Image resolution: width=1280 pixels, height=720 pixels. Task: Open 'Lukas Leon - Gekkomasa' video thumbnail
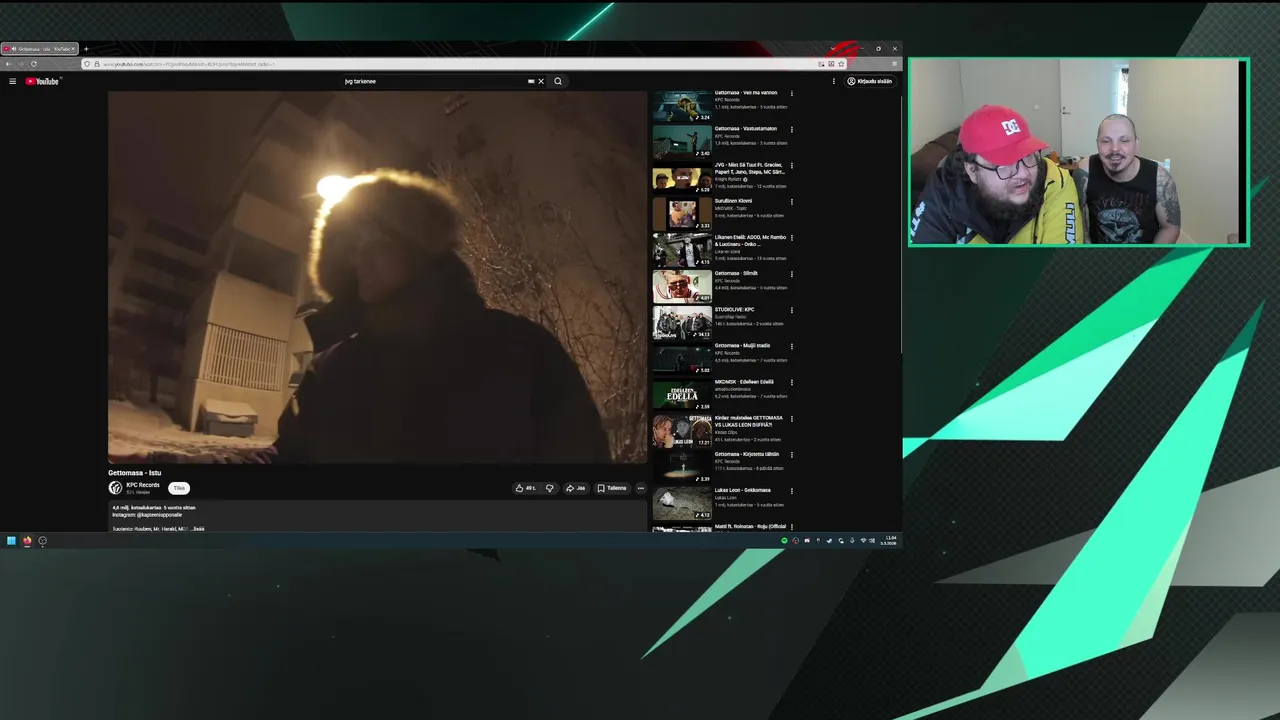click(682, 504)
